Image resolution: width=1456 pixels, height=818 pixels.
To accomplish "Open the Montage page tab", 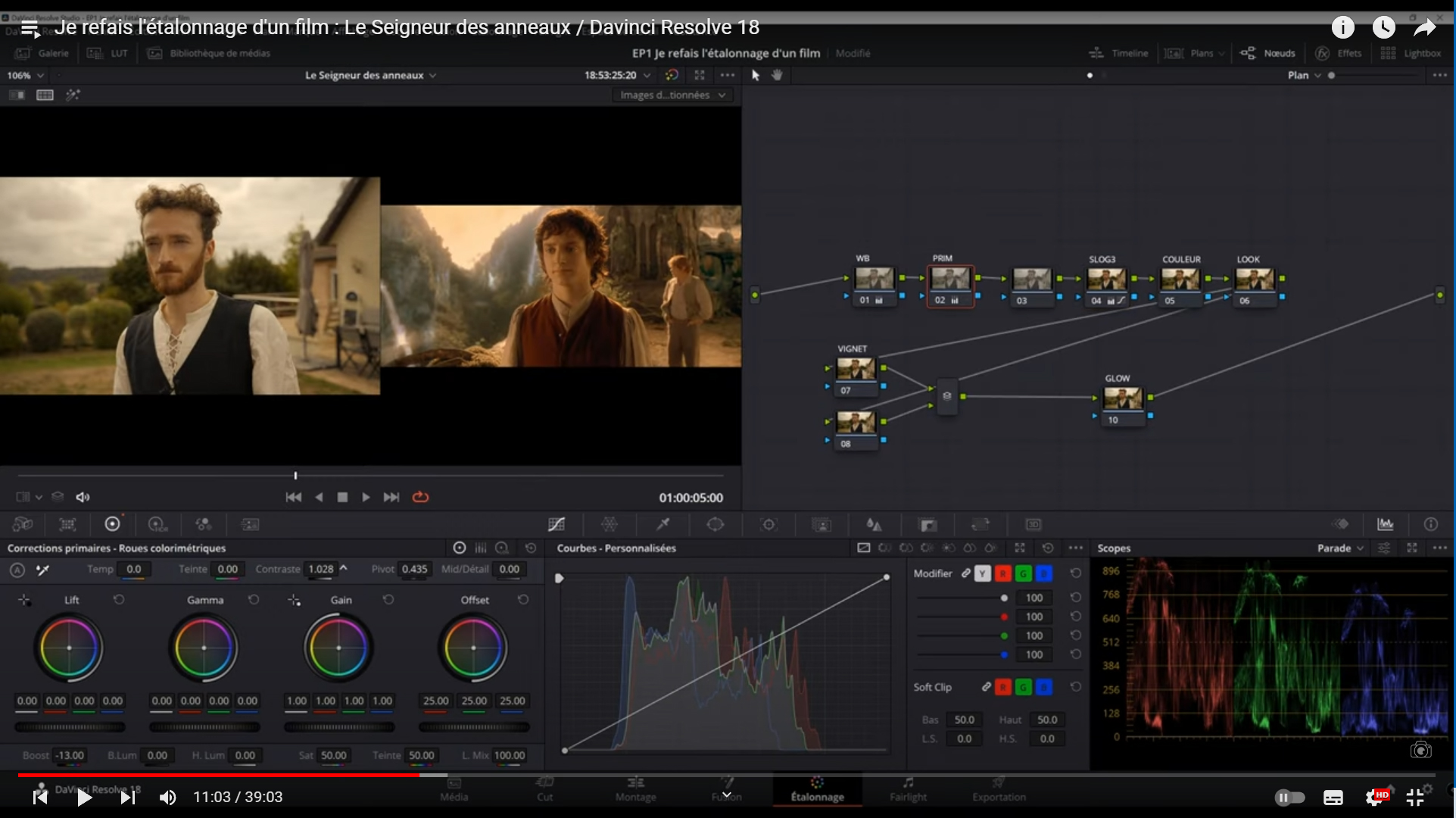I will pos(635,788).
